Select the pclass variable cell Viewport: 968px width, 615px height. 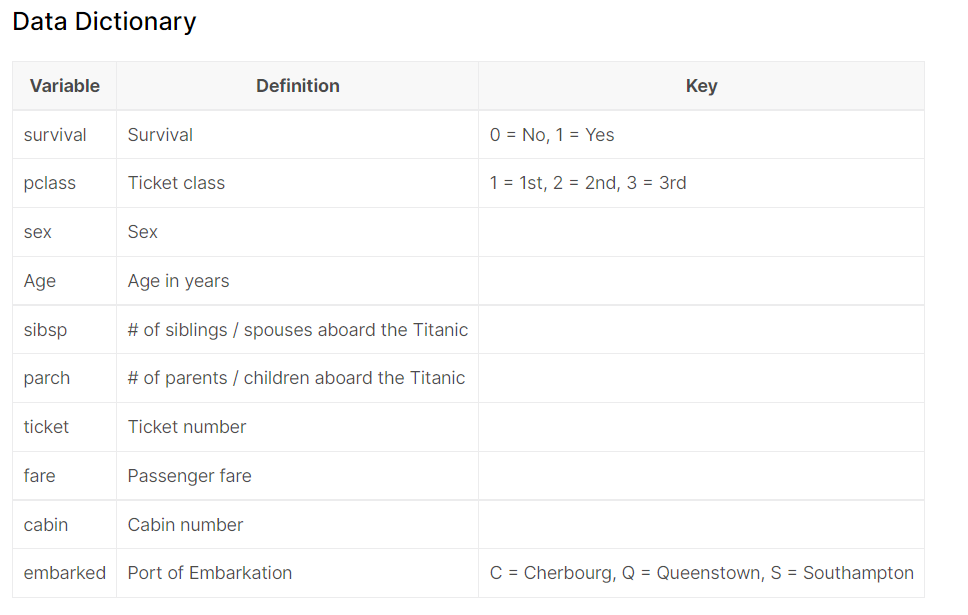[x=50, y=183]
